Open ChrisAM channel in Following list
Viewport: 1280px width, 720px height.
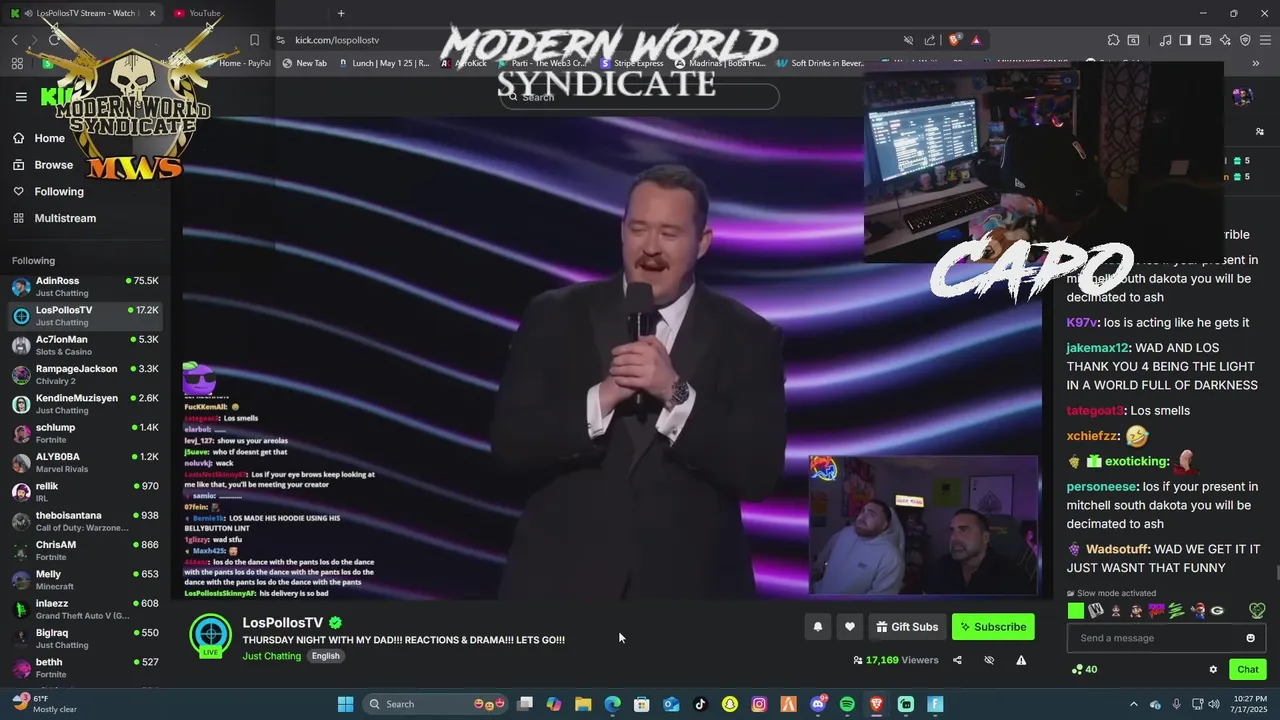coord(85,551)
